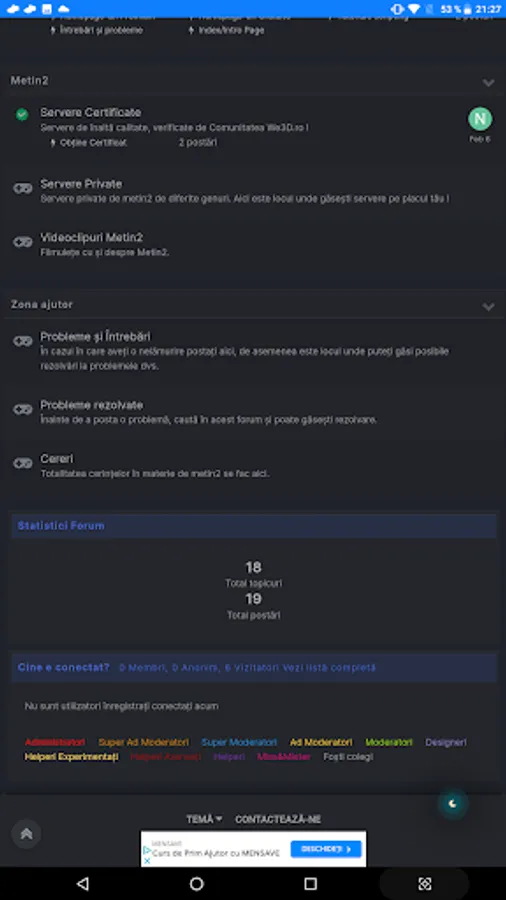
Task: Click the gamepad icon next to Cereri
Action: [x=23, y=463]
